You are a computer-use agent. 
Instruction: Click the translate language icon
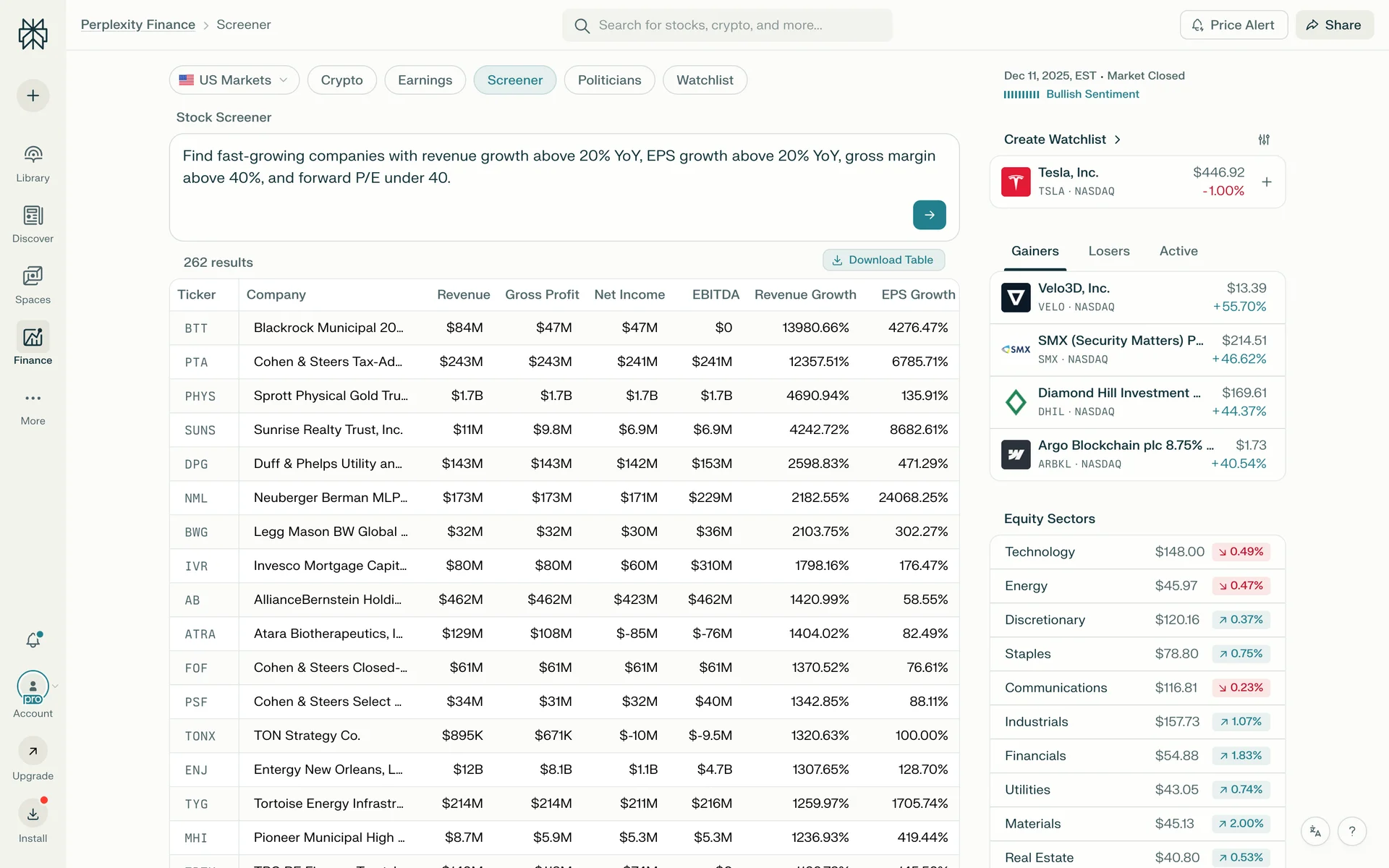click(x=1315, y=831)
